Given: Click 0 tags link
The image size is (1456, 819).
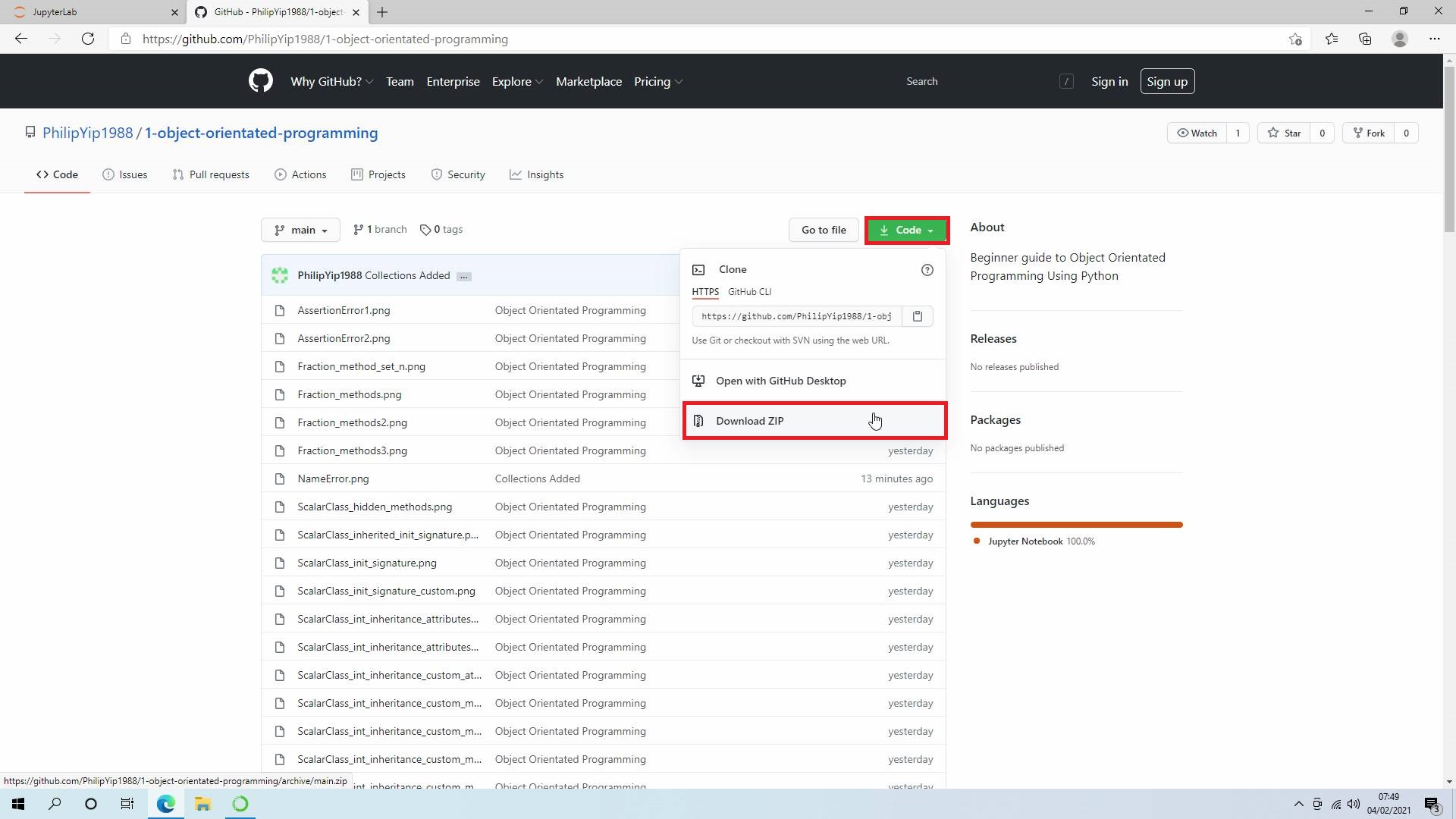Looking at the screenshot, I should point(441,229).
